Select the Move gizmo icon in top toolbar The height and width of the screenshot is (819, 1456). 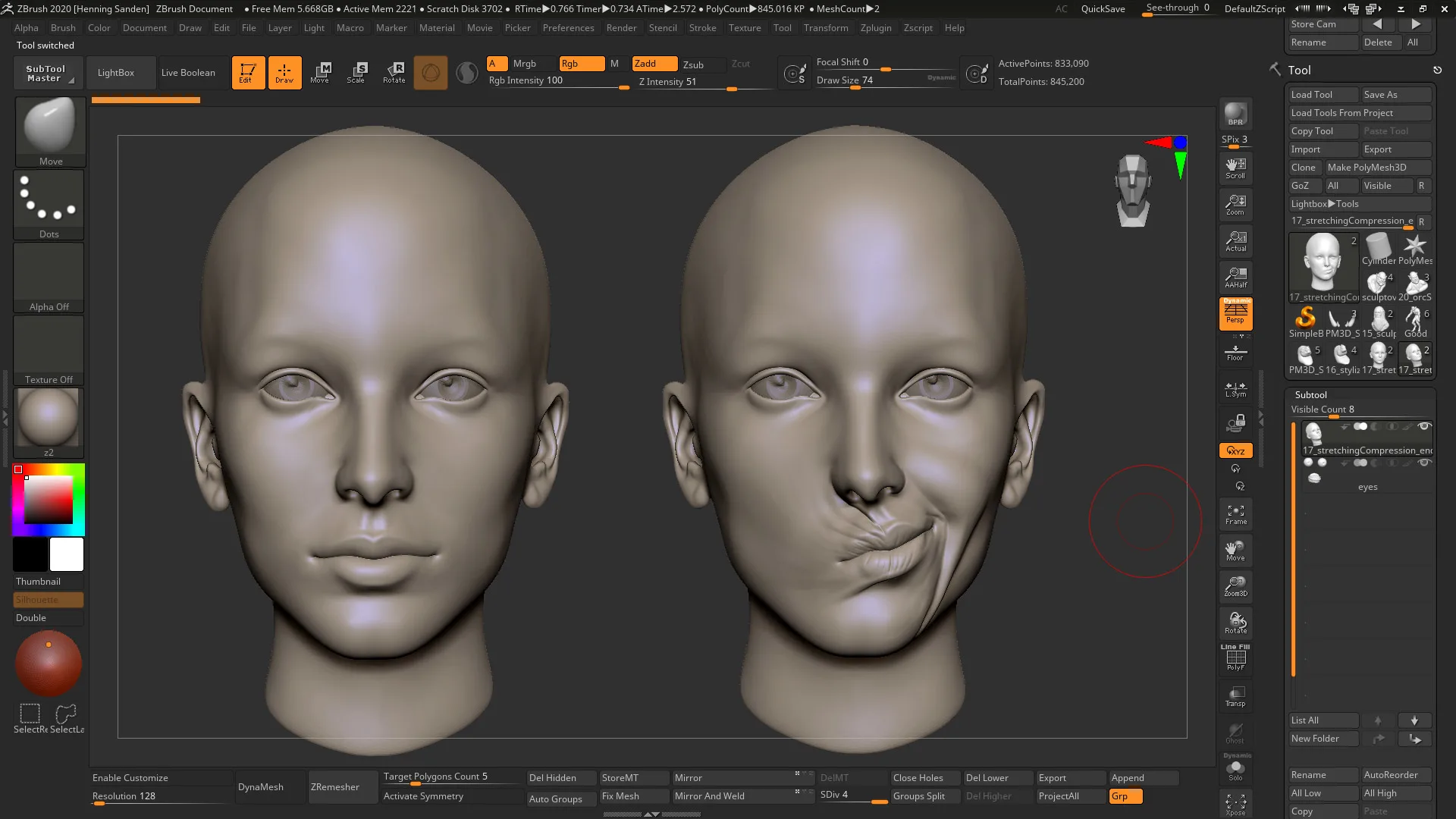click(321, 72)
